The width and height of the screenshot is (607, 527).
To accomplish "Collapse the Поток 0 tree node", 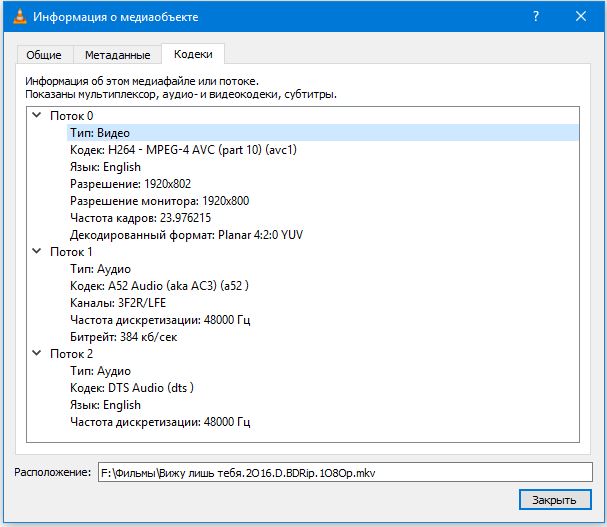I will point(37,115).
